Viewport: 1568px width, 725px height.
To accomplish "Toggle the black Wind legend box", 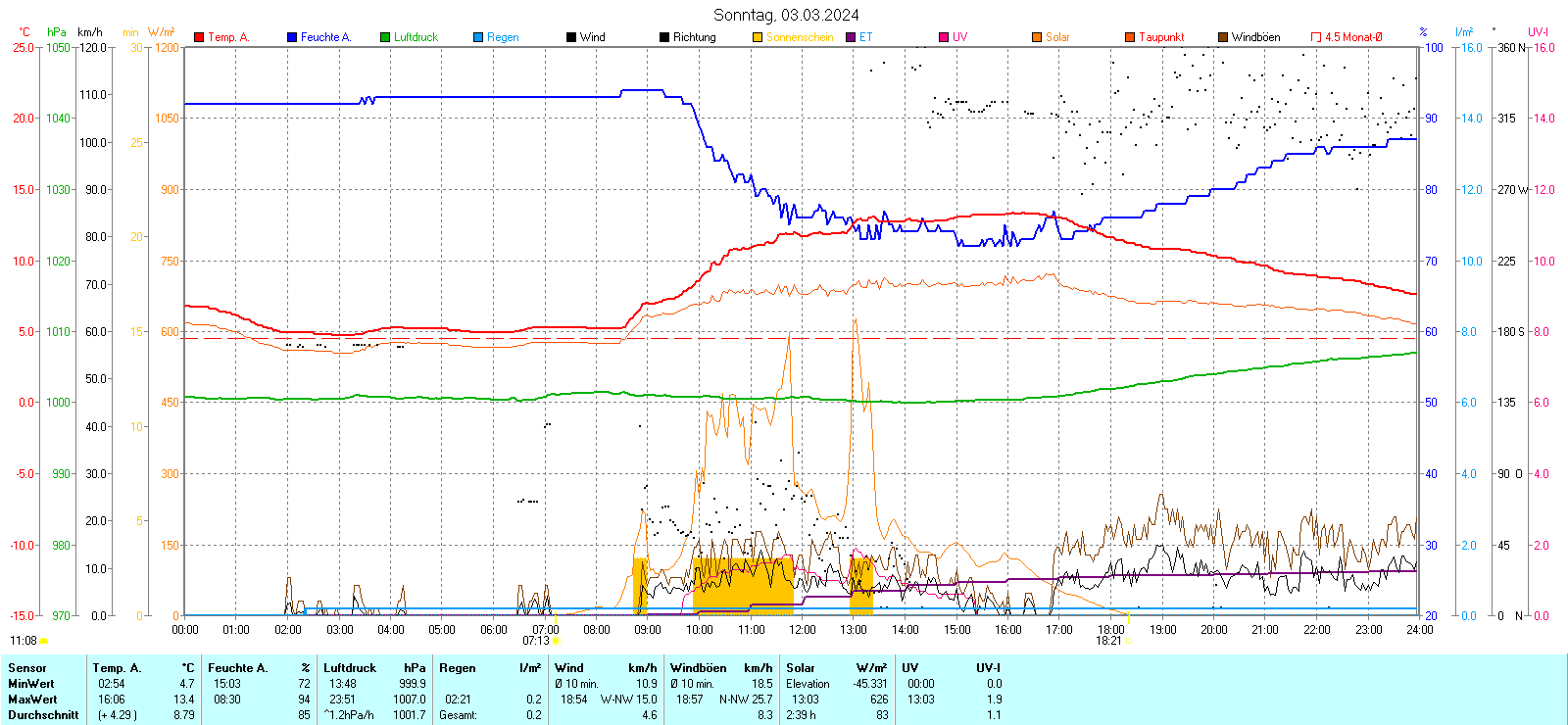I will [x=571, y=37].
